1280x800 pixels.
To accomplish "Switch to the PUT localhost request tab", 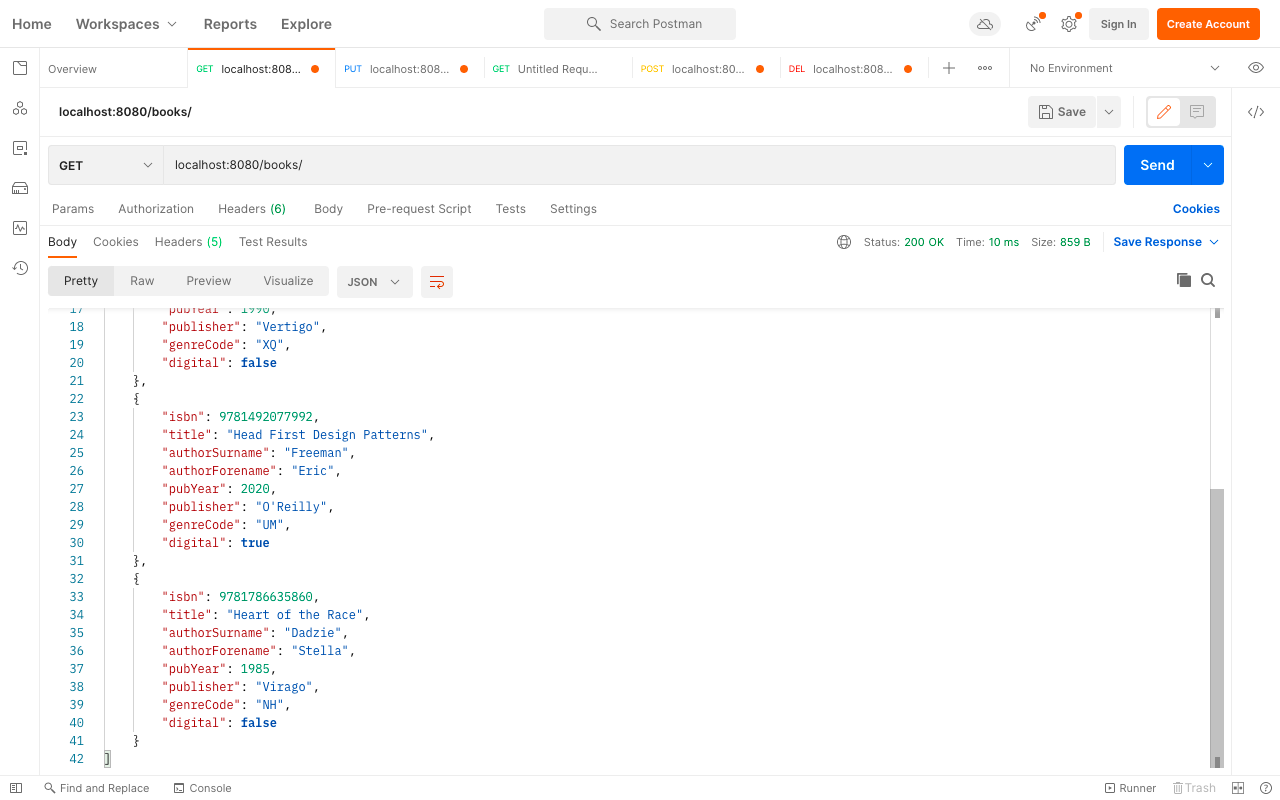I will coord(409,69).
